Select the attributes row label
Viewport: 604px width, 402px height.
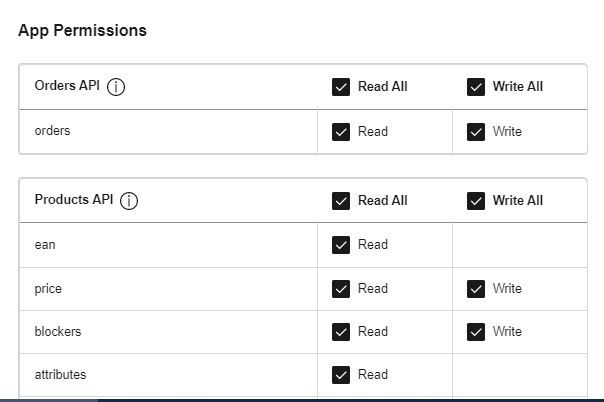[x=60, y=375]
